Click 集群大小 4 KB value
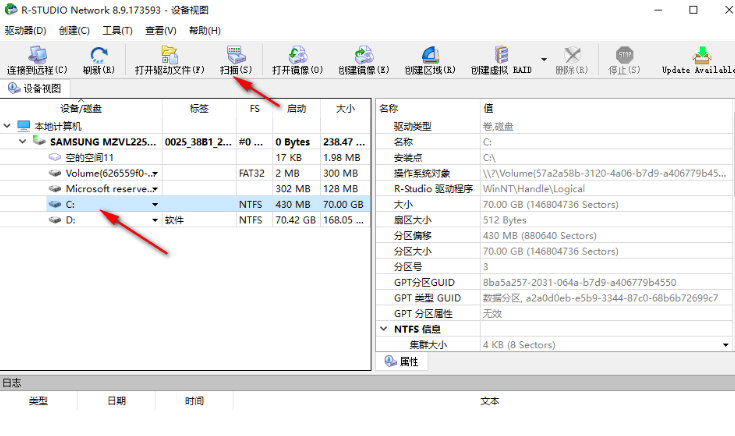The image size is (735, 436). click(519, 345)
